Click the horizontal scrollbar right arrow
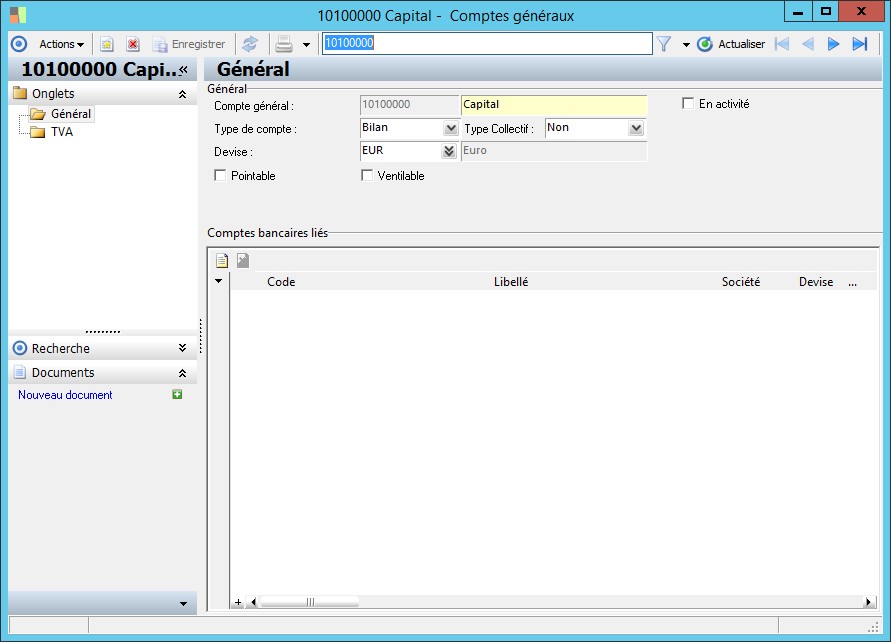891x642 pixels. coord(868,602)
